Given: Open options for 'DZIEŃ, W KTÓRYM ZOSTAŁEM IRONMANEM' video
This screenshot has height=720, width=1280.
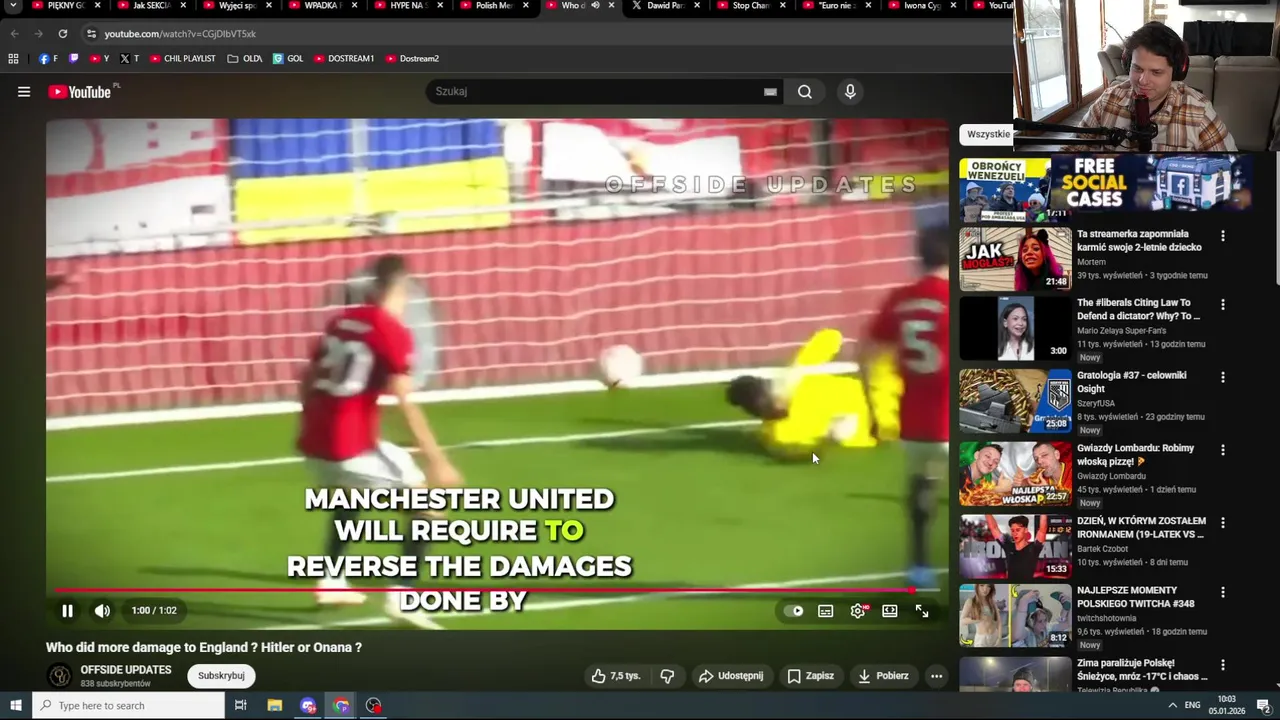Looking at the screenshot, I should point(1222,523).
